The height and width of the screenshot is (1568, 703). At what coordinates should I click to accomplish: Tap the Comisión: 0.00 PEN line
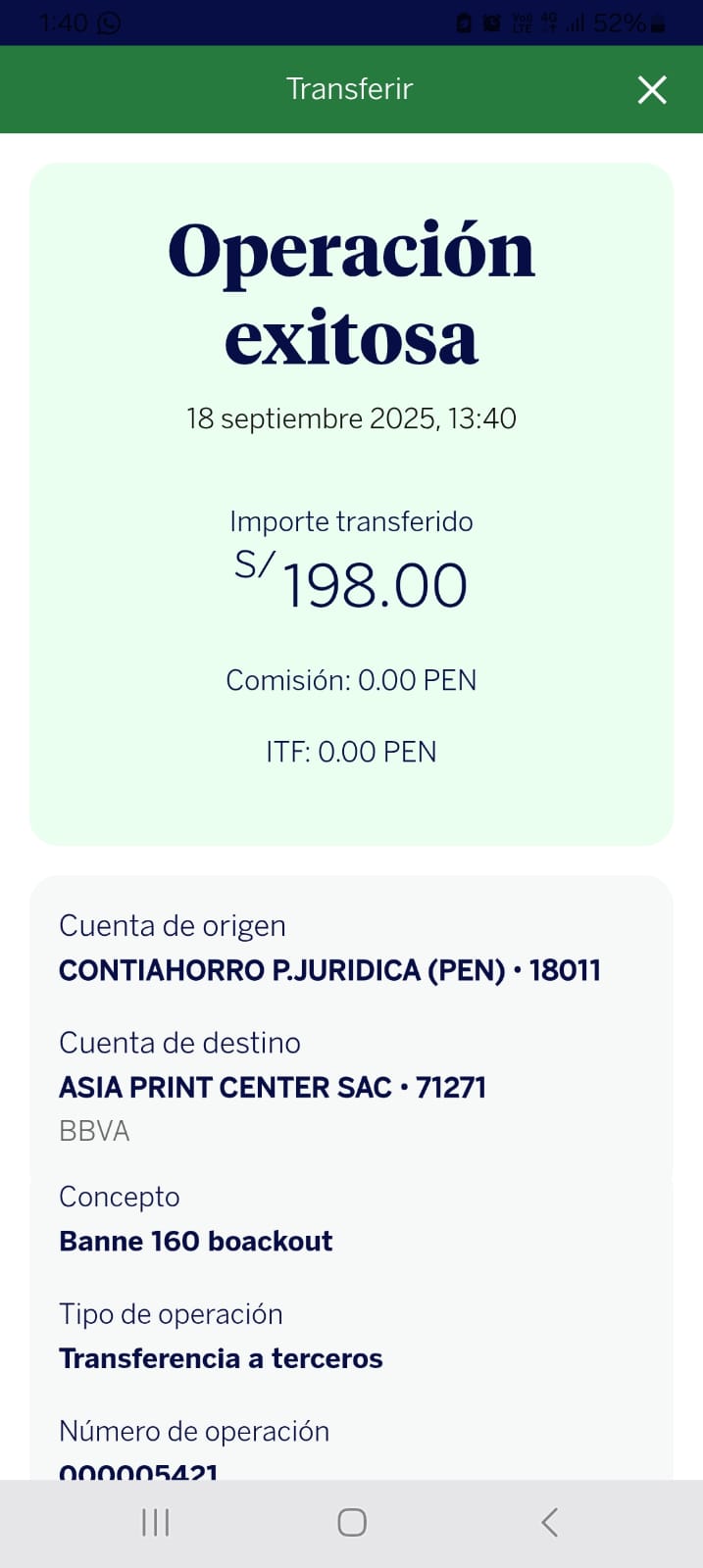click(351, 680)
